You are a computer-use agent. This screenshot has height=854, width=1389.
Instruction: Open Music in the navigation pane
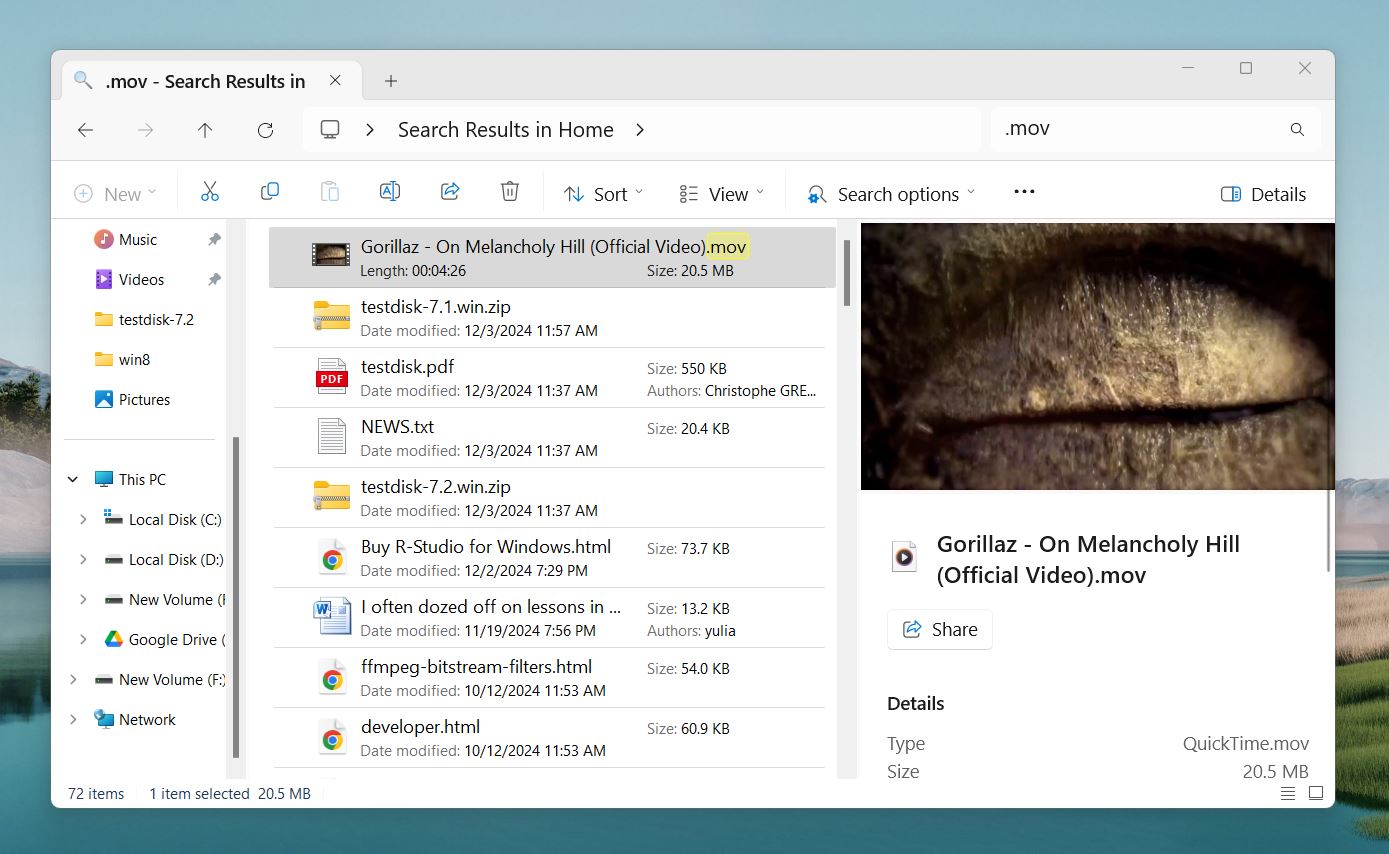coord(138,239)
